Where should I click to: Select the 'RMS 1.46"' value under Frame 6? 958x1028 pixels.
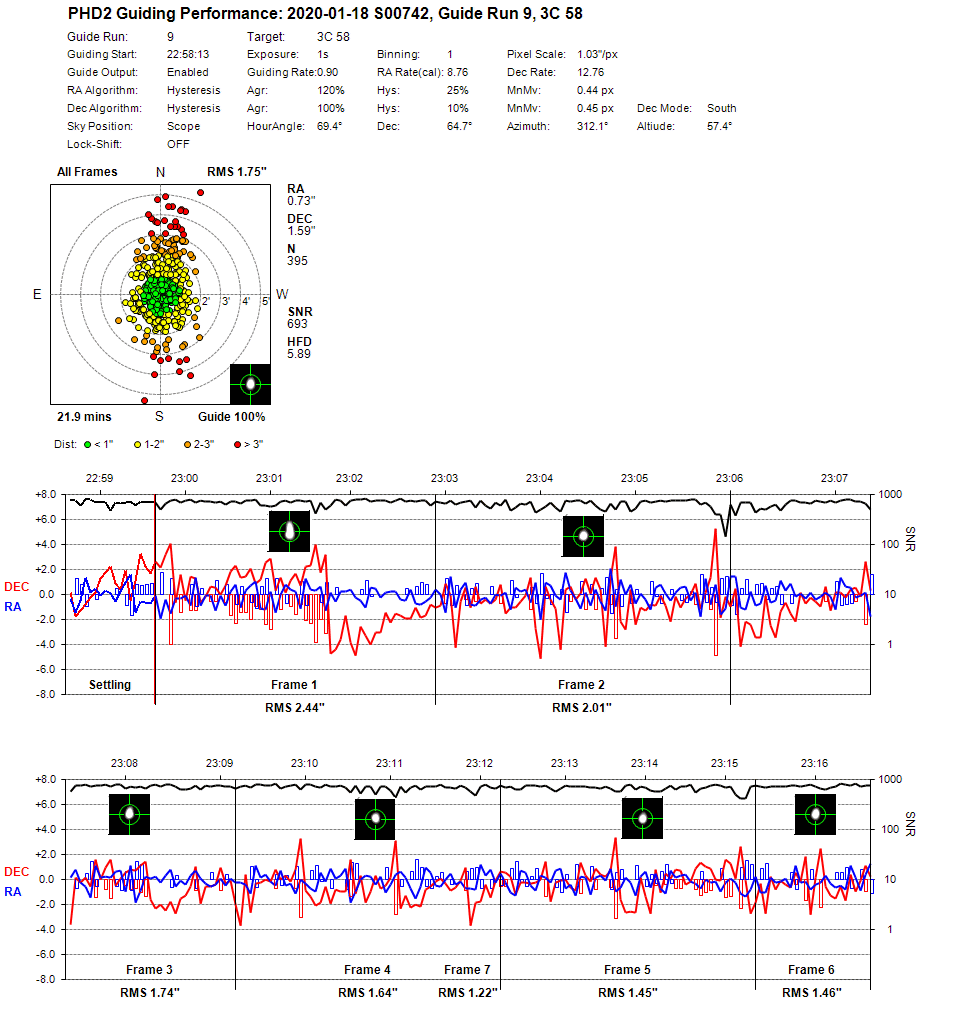(812, 993)
